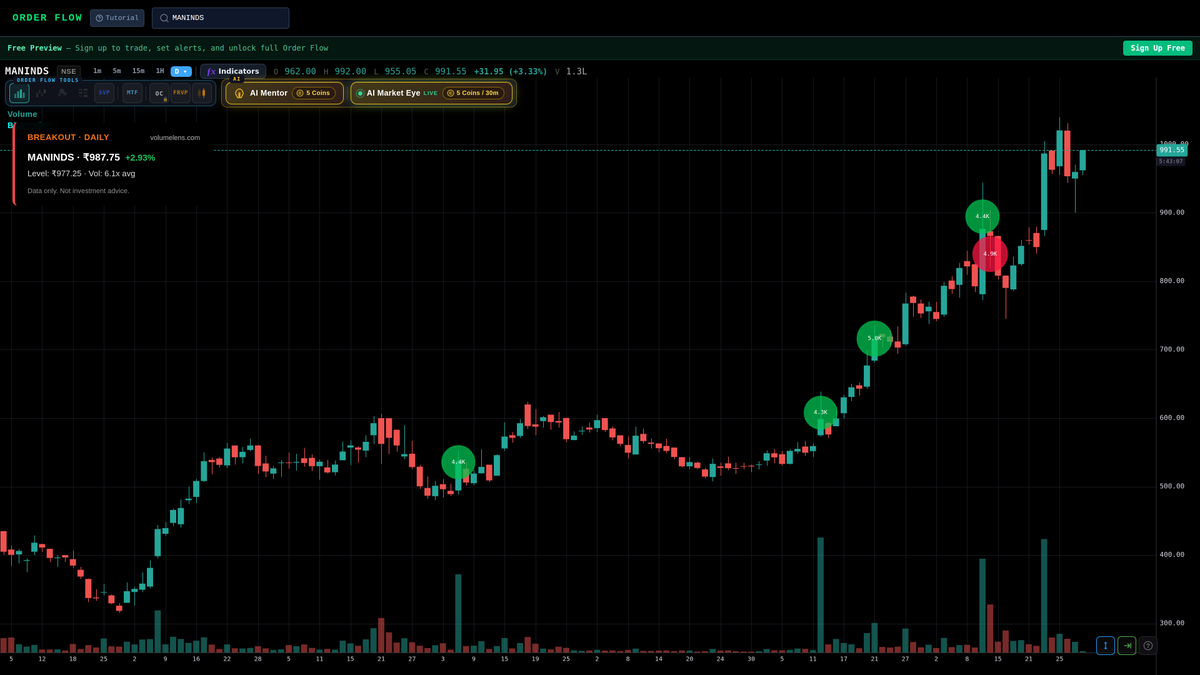Expand the D timeframe dropdown
The image size is (1200, 675).
(181, 71)
